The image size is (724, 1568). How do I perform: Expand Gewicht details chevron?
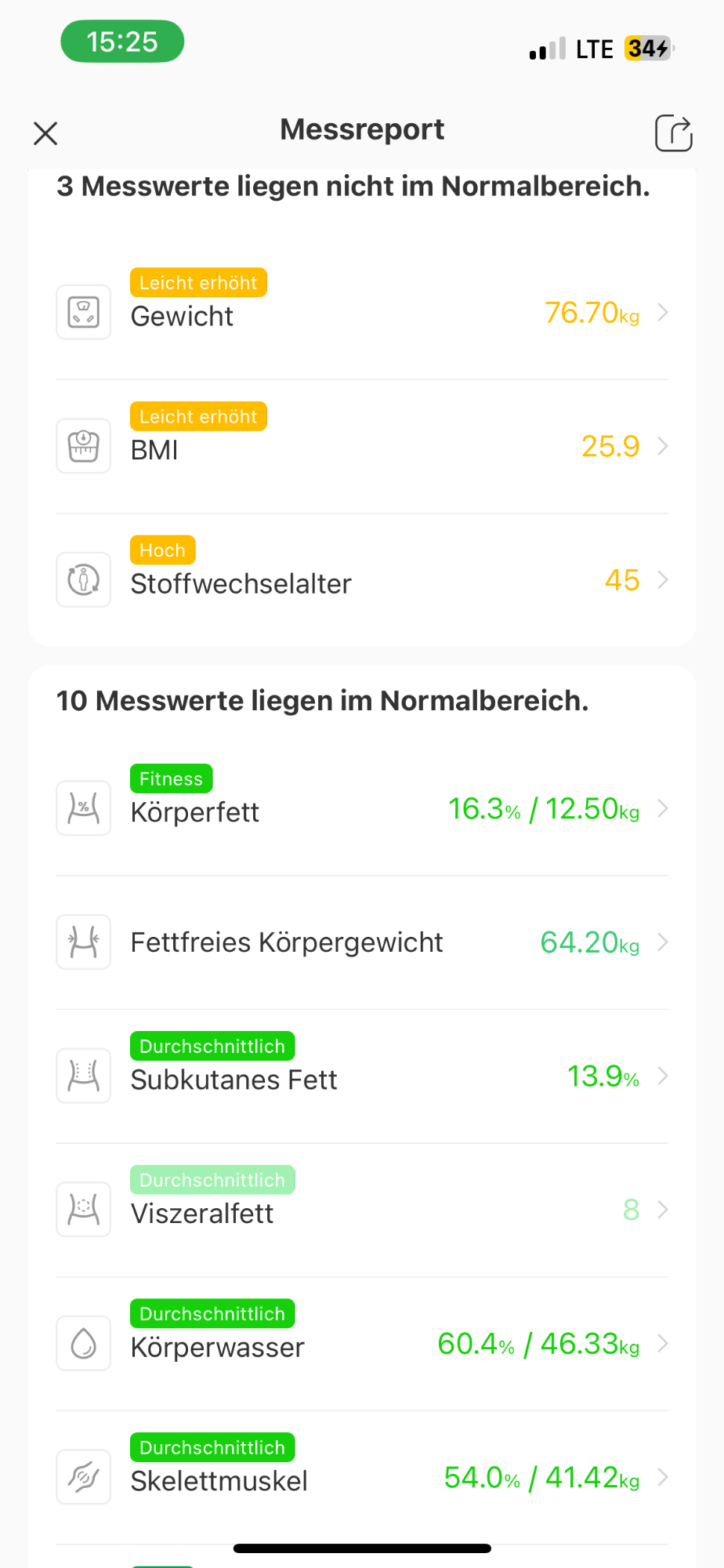coord(663,313)
